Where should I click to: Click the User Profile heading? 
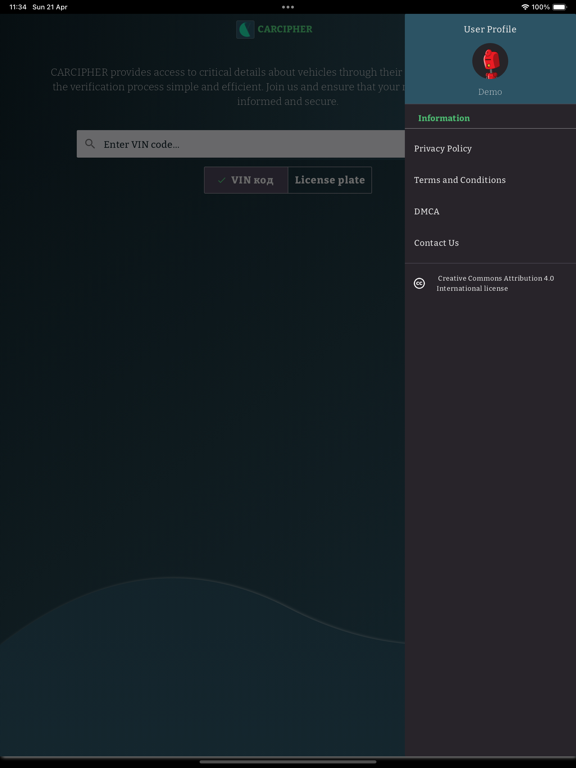coord(490,29)
